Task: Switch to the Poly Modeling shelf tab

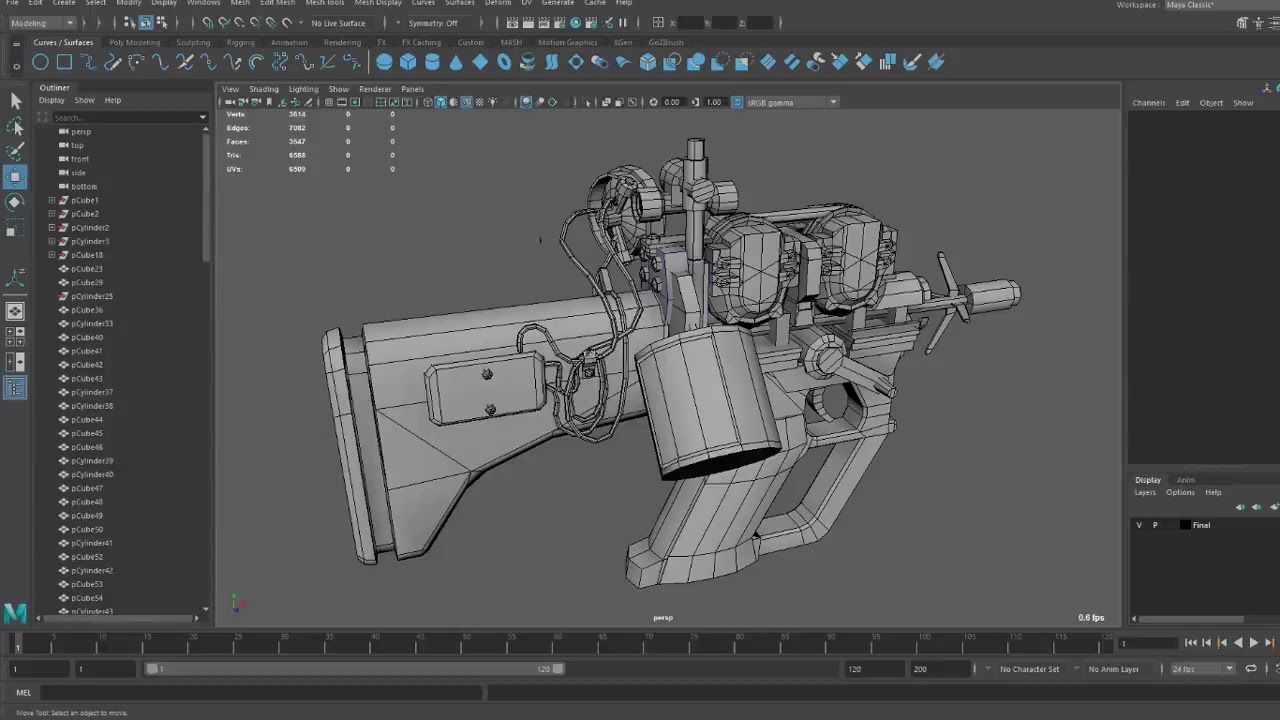Action: [x=134, y=42]
